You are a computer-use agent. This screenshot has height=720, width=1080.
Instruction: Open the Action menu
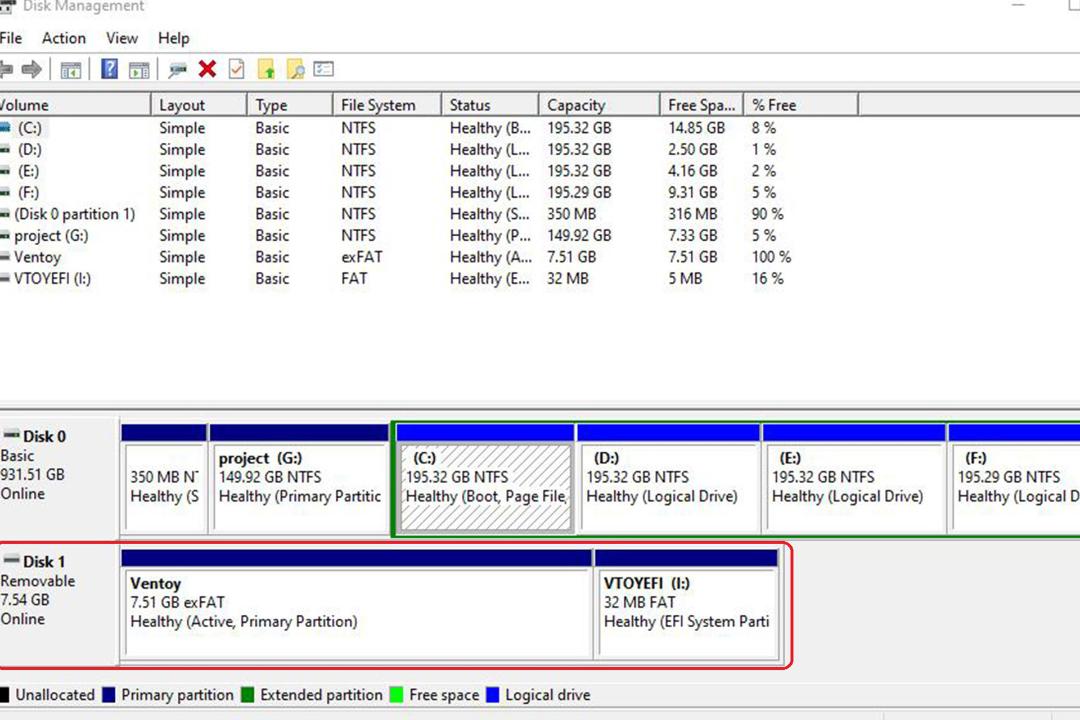pos(64,38)
